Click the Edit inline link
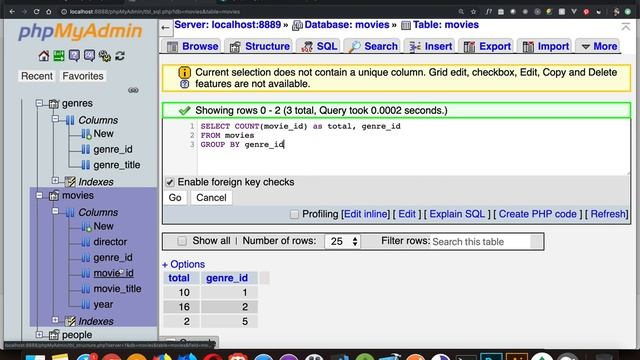This screenshot has width=640, height=360. (x=366, y=214)
